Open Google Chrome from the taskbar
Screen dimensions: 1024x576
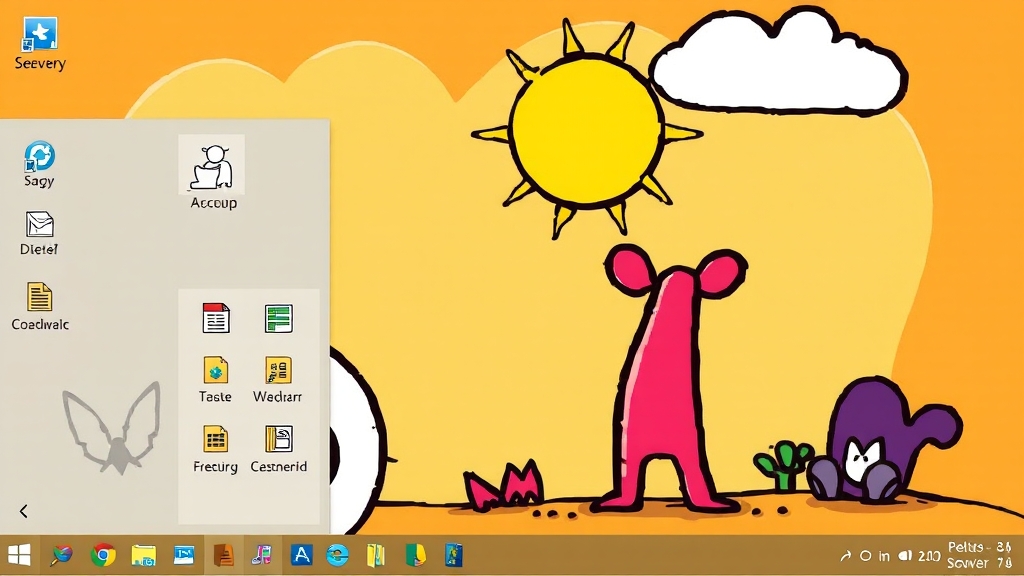[x=103, y=555]
